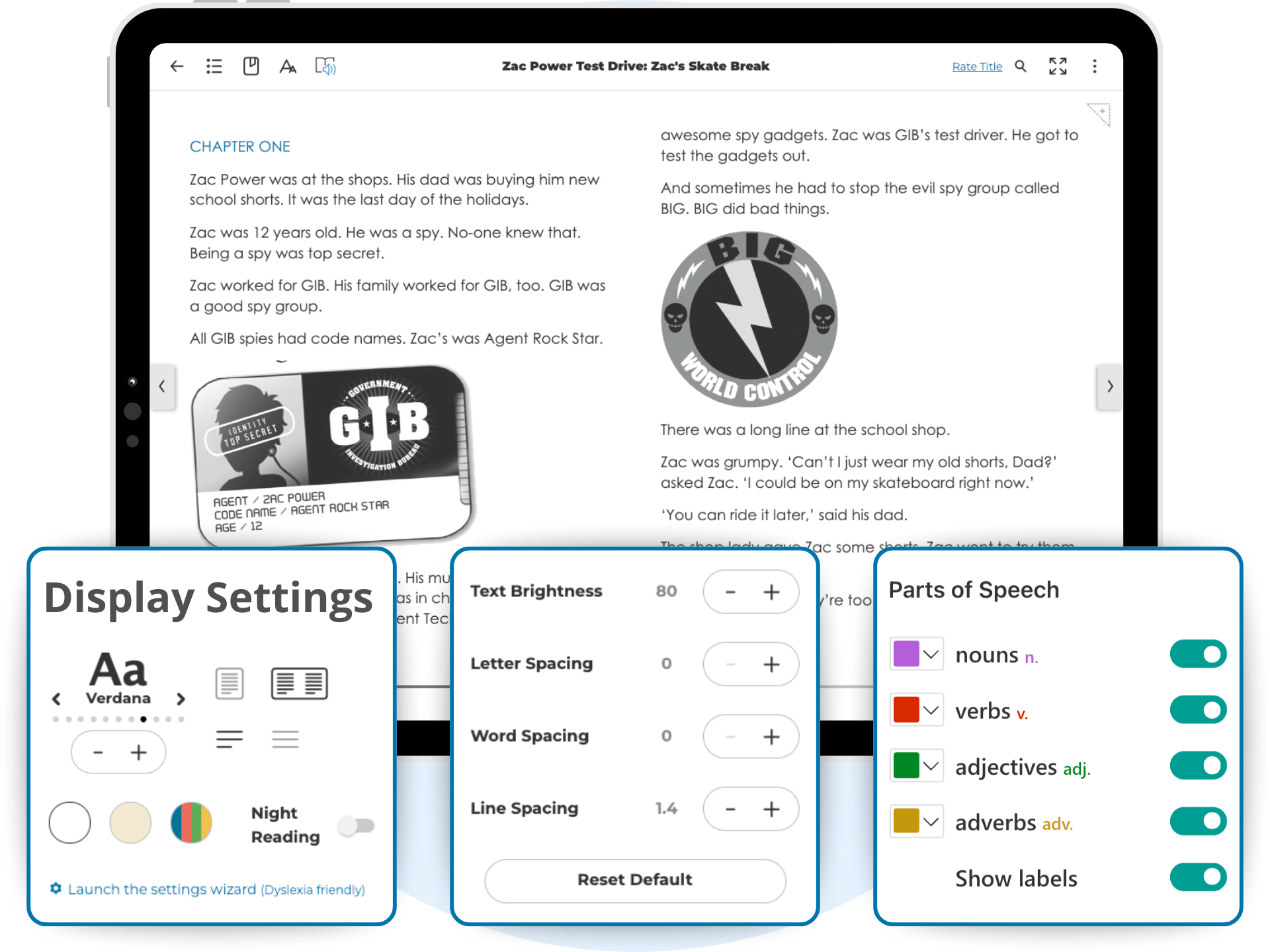Add a bookmark at page corner
The image size is (1270, 952).
coord(1099,114)
